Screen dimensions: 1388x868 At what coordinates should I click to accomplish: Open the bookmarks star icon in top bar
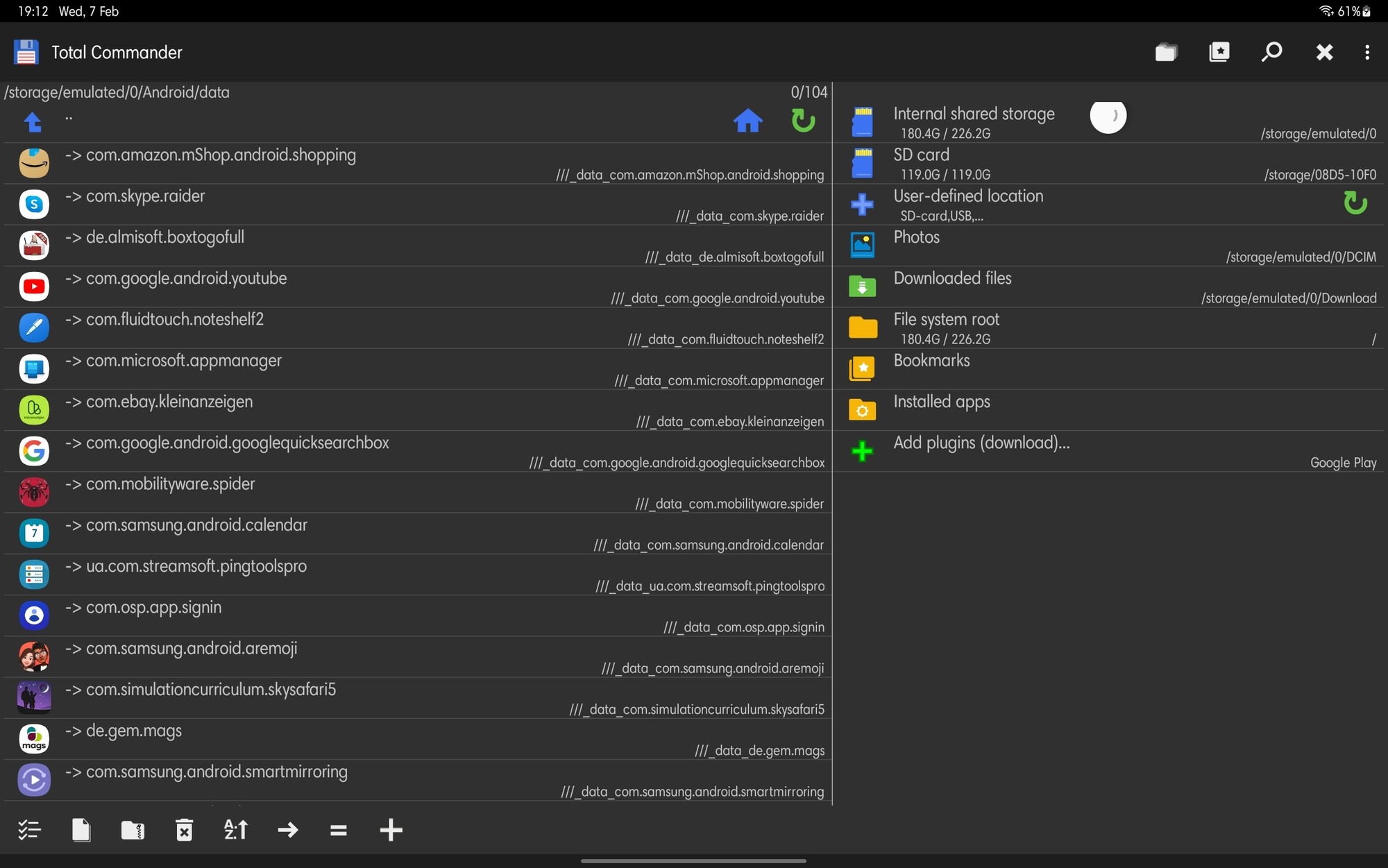coord(1219,52)
